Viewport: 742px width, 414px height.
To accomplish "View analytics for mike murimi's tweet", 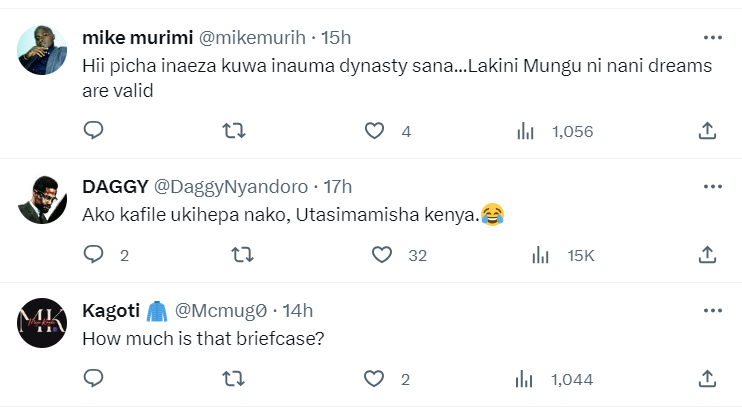I will click(523, 131).
